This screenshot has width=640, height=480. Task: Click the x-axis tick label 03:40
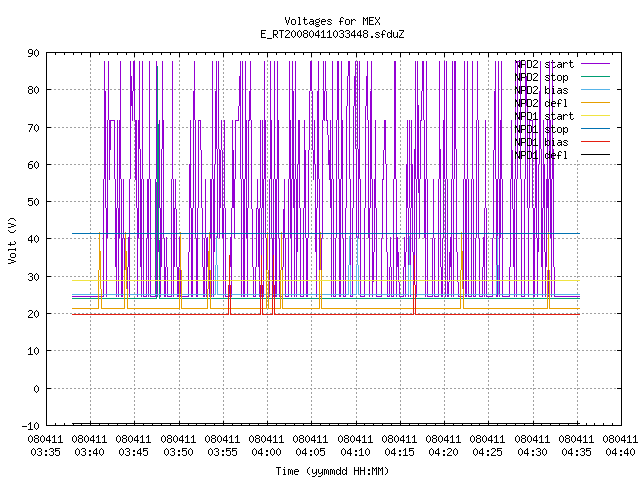(89, 452)
